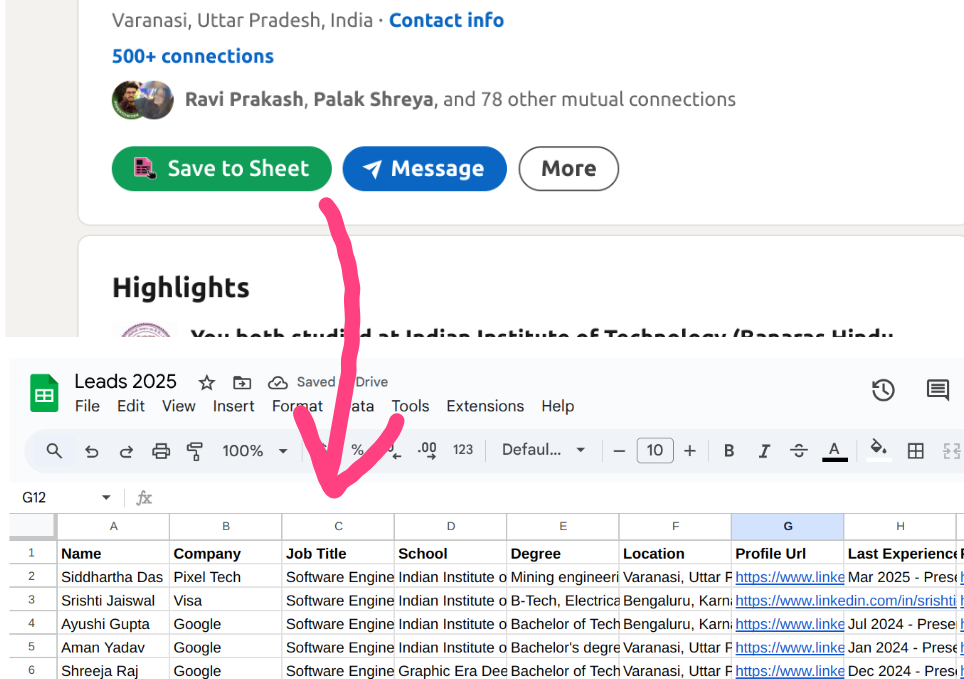Screen dimensions: 964x679
Task: Open the Format menu
Action: 297,406
